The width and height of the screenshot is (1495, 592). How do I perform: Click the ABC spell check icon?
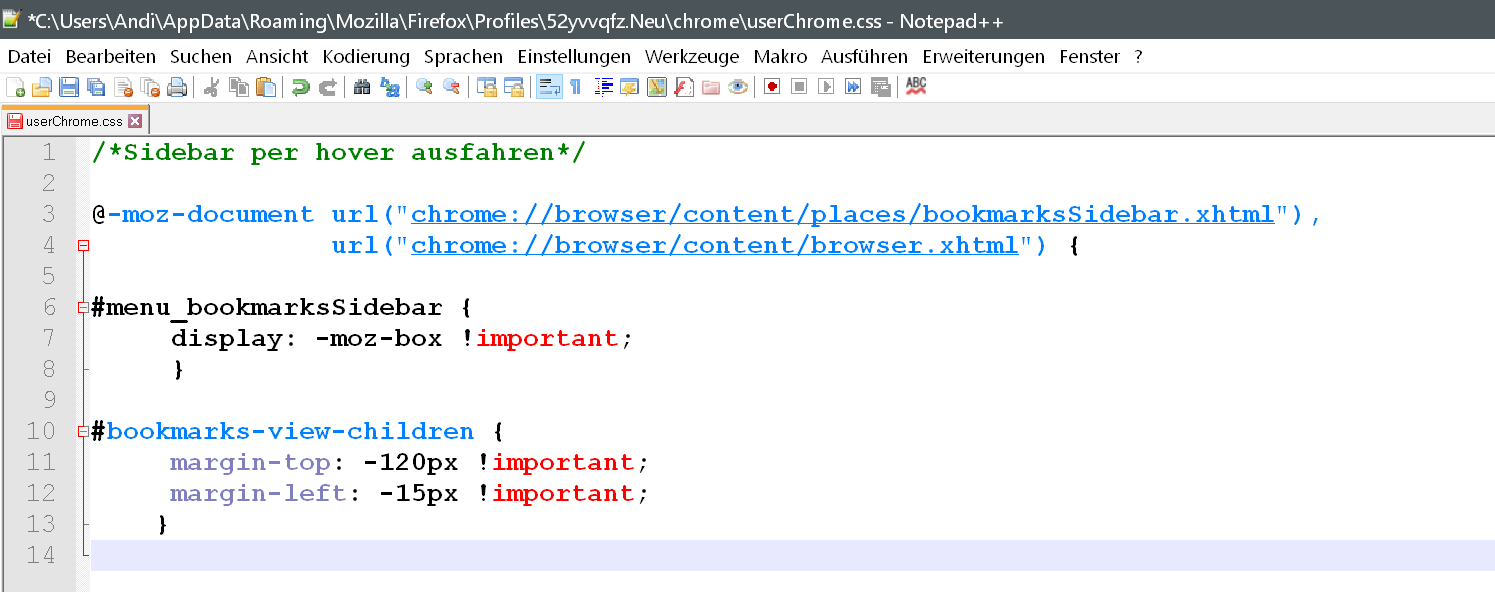click(916, 87)
